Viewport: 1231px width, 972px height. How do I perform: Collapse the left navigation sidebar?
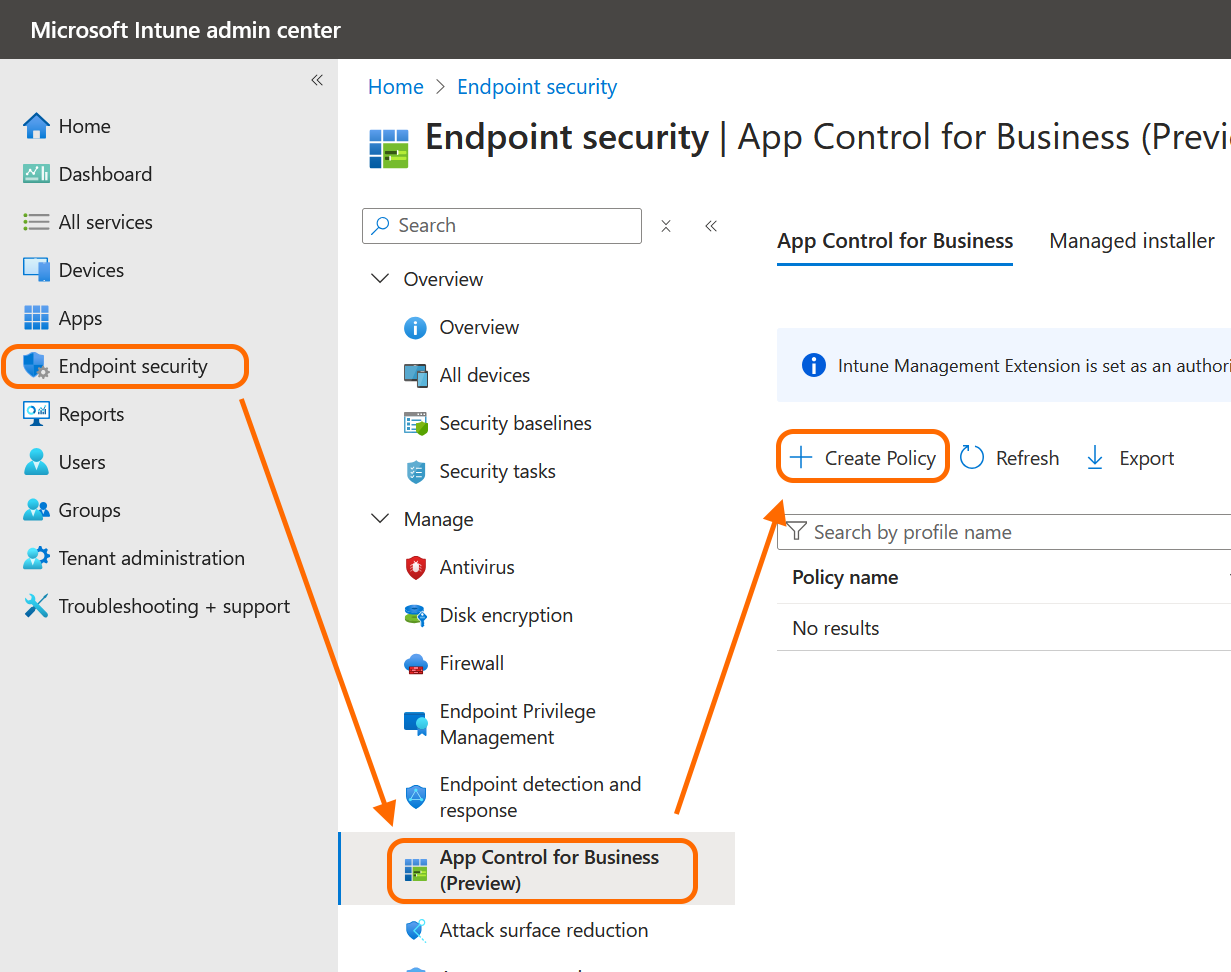pos(317,80)
